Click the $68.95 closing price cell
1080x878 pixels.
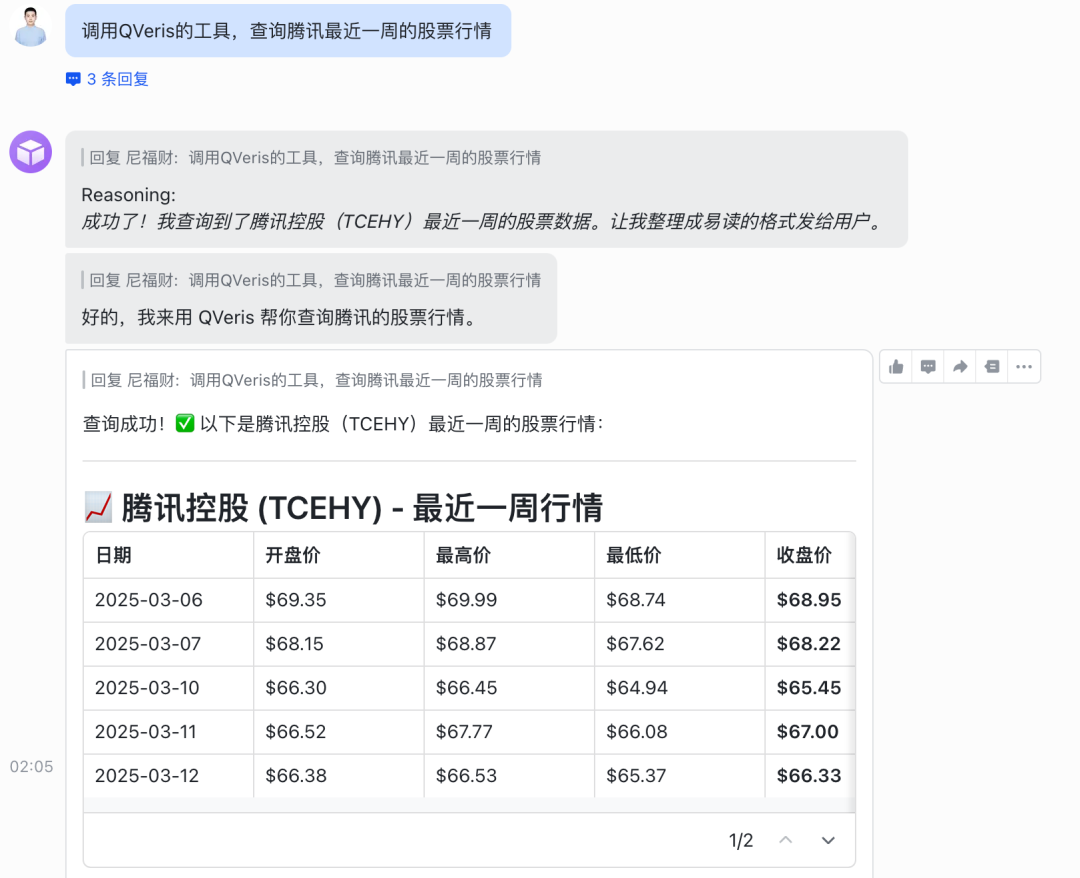pos(805,599)
